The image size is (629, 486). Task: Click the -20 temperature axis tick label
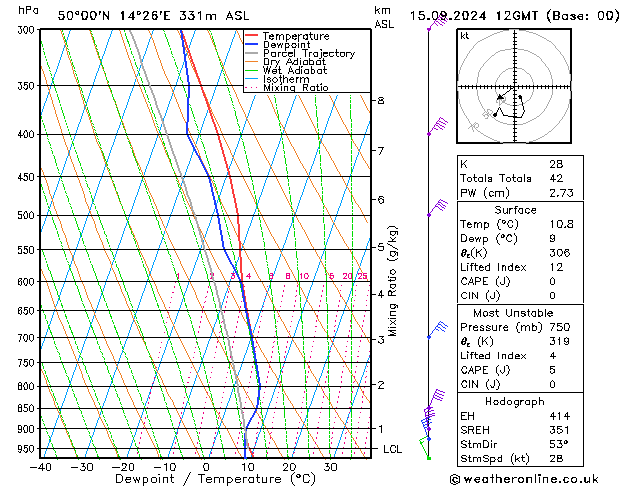point(123,467)
